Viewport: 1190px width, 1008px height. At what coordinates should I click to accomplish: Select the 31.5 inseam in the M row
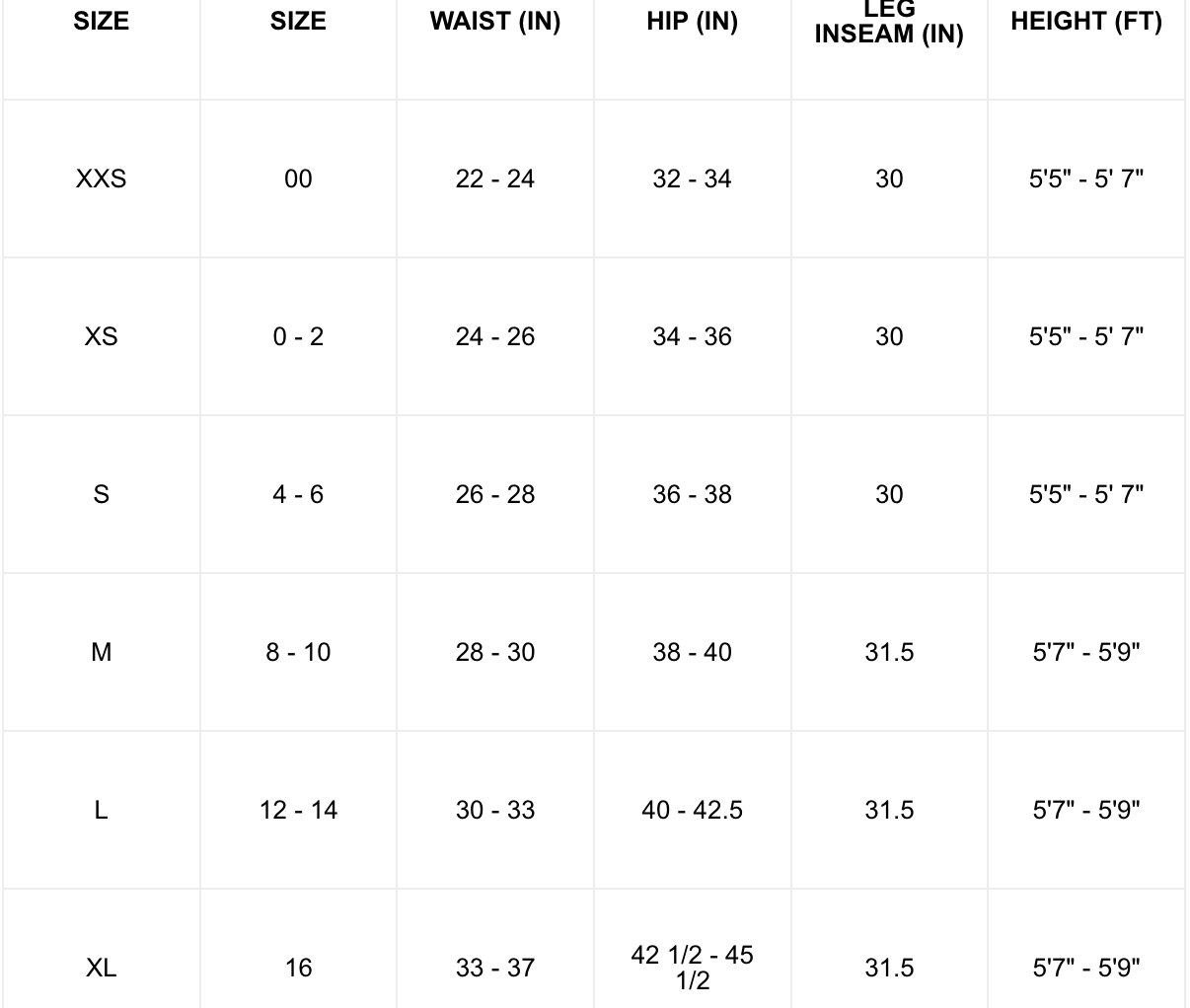pyautogui.click(x=889, y=652)
